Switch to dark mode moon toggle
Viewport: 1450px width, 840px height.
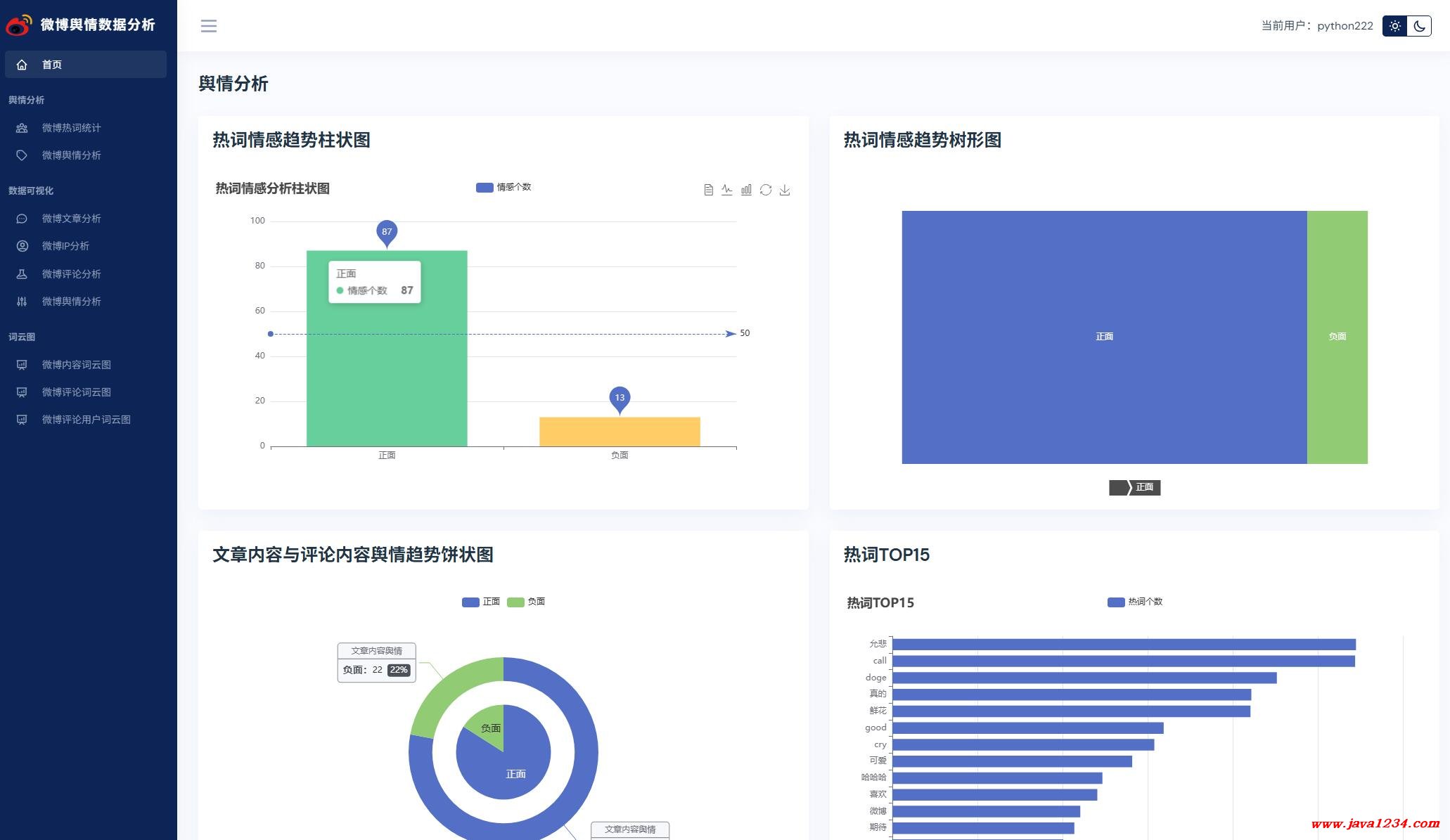pos(1419,26)
